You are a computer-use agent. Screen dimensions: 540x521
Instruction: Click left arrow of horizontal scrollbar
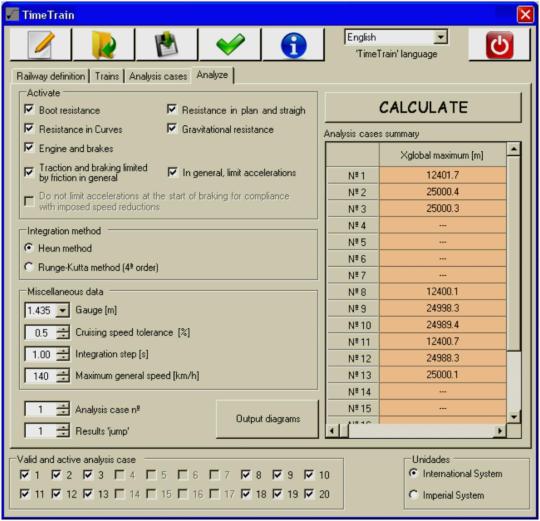click(332, 430)
